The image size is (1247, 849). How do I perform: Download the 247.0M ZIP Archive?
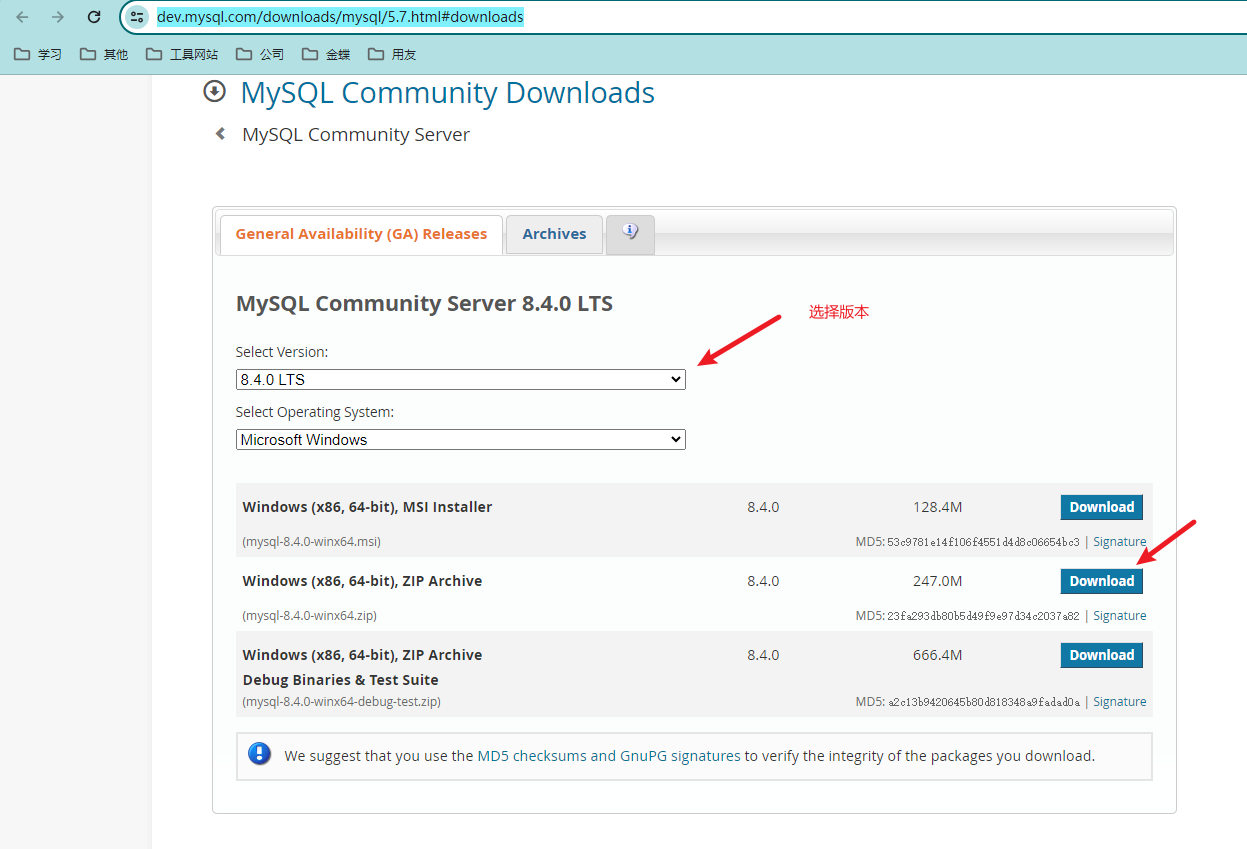click(1102, 581)
